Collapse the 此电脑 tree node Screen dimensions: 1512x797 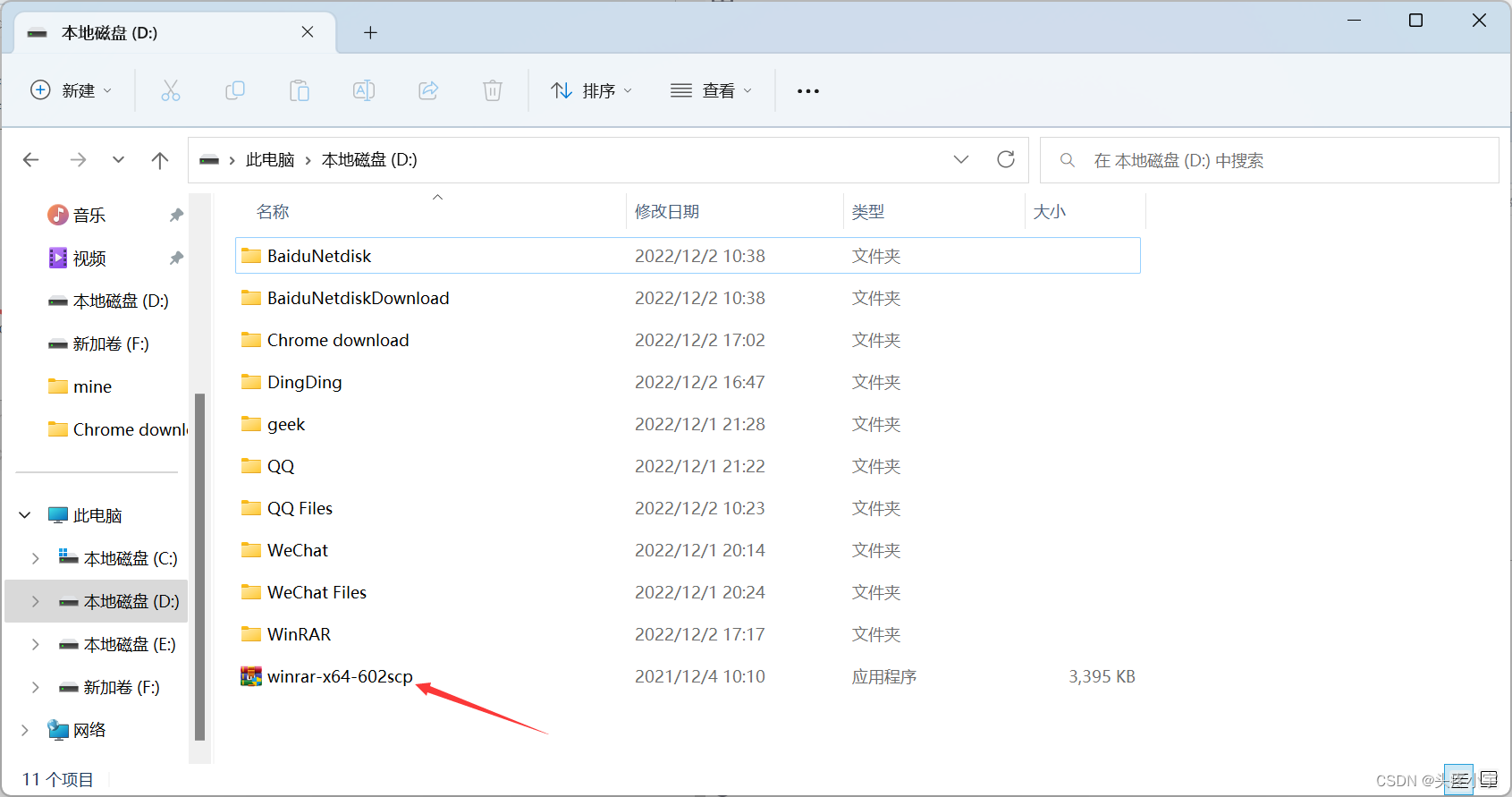tap(25, 515)
